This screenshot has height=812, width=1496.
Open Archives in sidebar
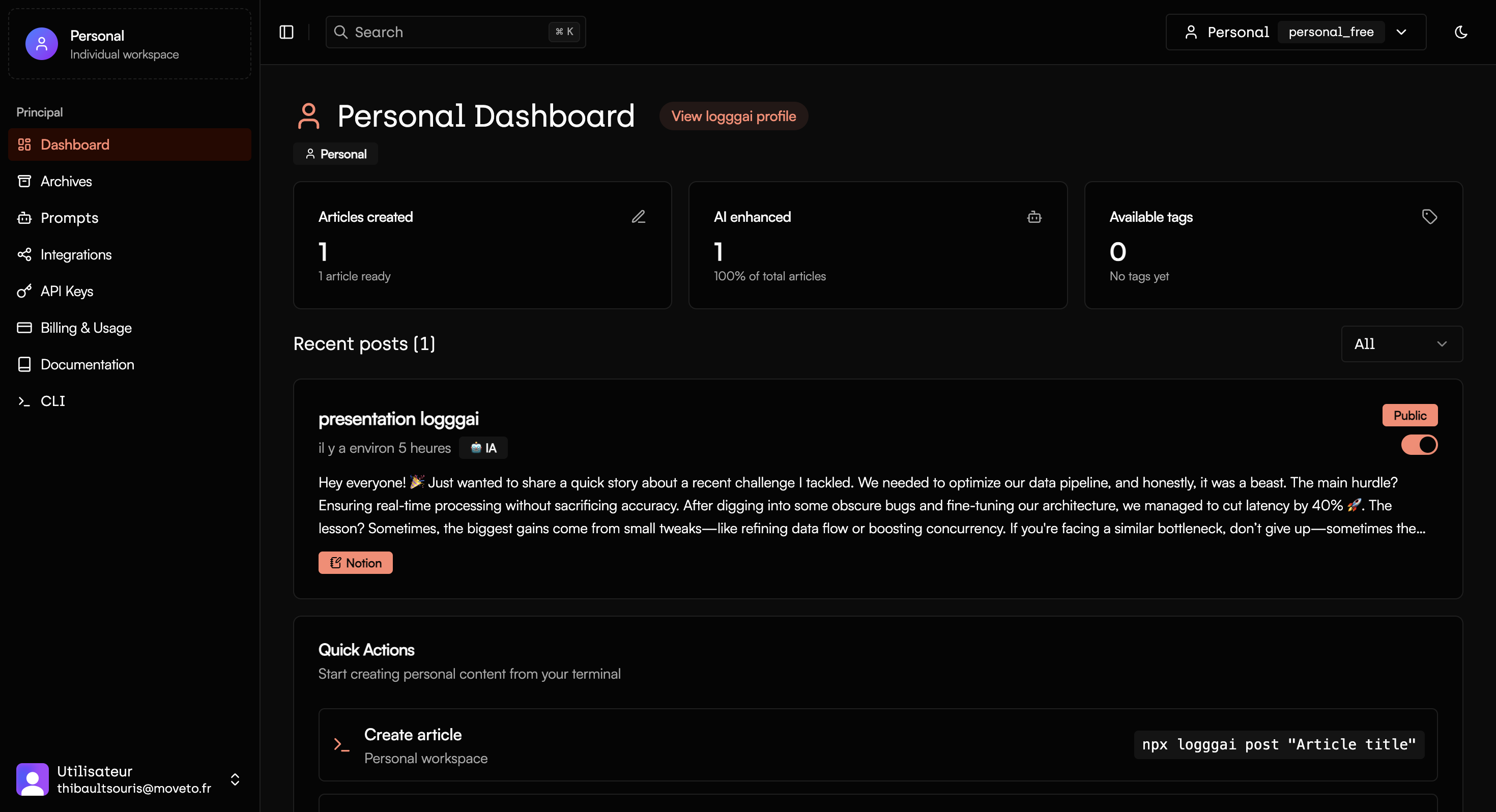click(130, 181)
